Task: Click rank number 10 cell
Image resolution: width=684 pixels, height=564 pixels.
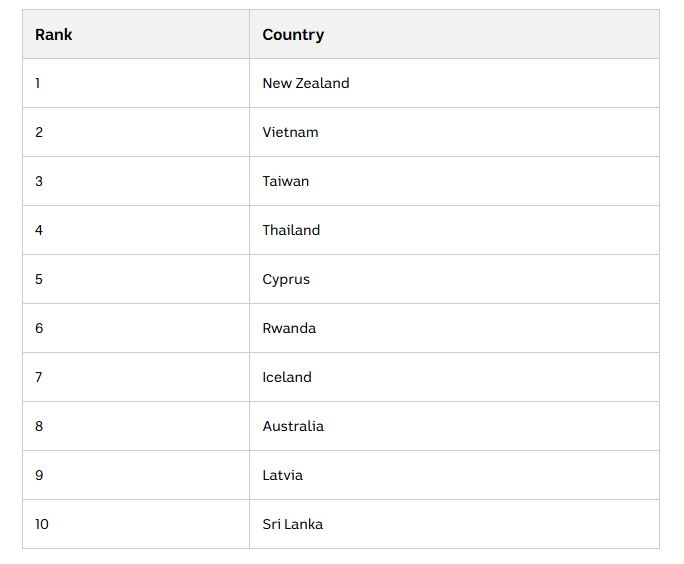Action: pyautogui.click(x=136, y=524)
